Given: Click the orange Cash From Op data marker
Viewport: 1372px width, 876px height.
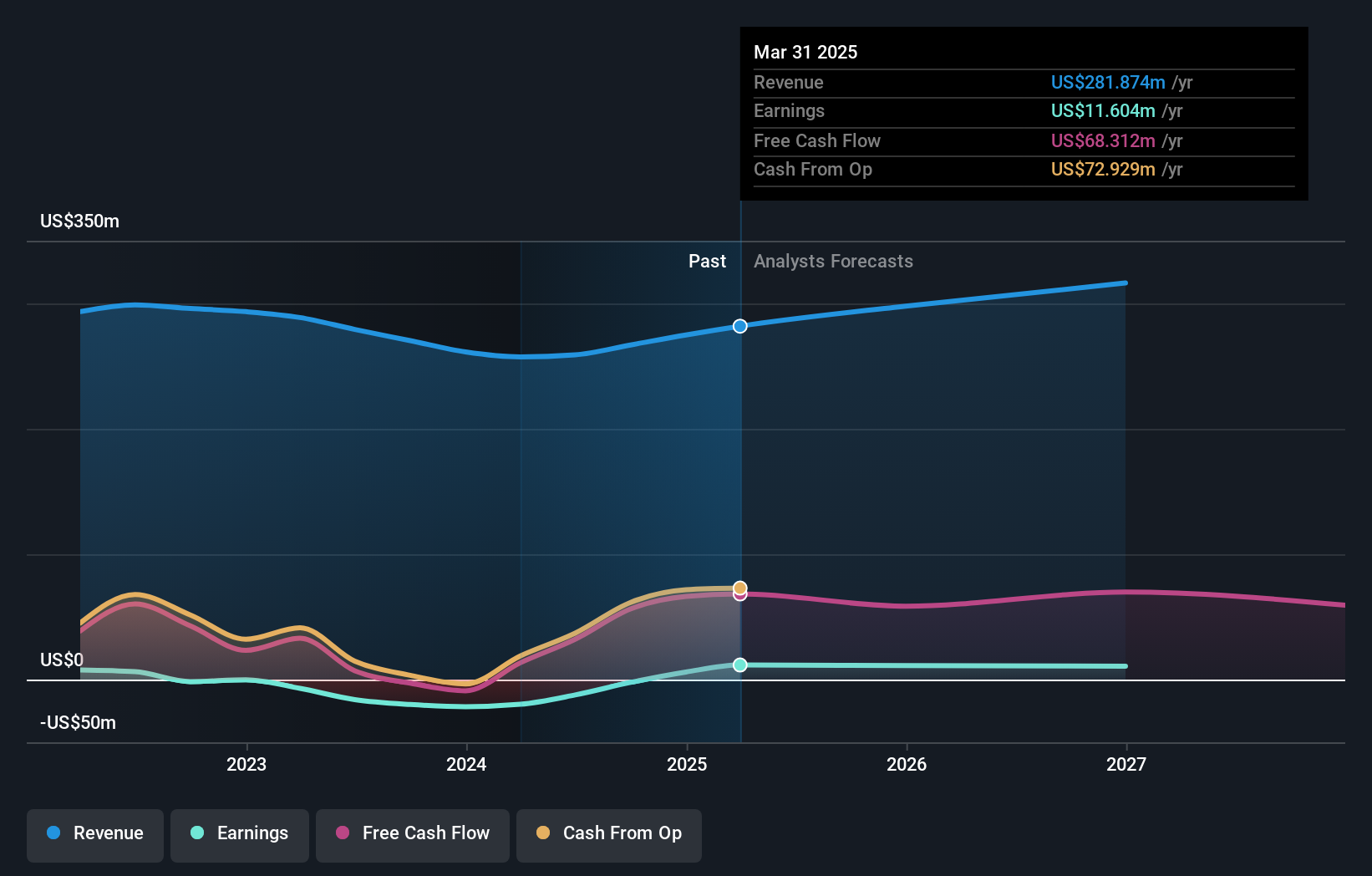Looking at the screenshot, I should tap(740, 588).
